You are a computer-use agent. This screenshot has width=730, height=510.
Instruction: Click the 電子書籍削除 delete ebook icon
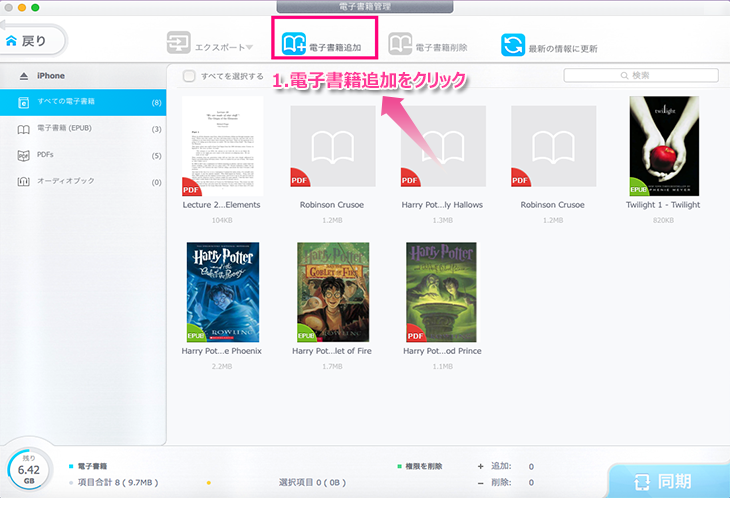click(x=400, y=44)
